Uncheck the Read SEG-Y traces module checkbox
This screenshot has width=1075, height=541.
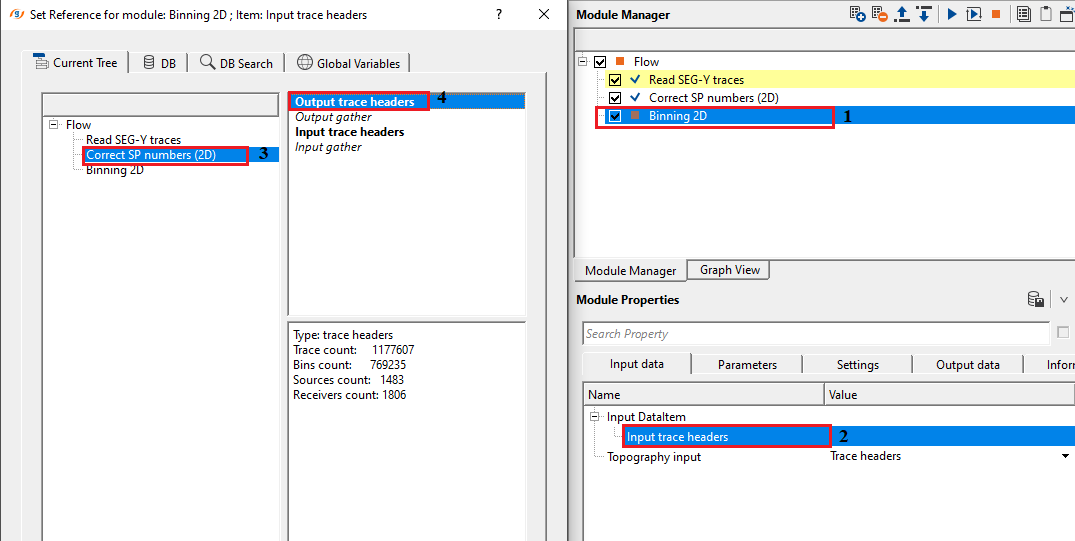[x=615, y=80]
